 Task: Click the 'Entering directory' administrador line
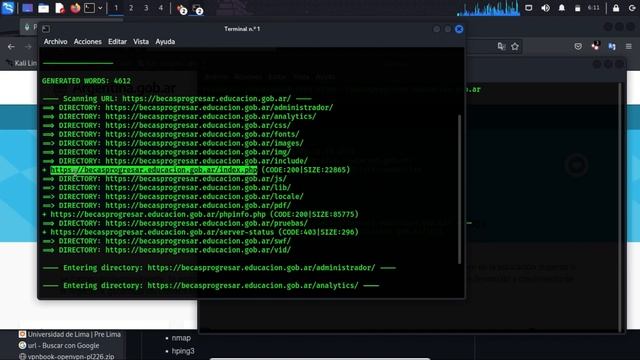219,268
